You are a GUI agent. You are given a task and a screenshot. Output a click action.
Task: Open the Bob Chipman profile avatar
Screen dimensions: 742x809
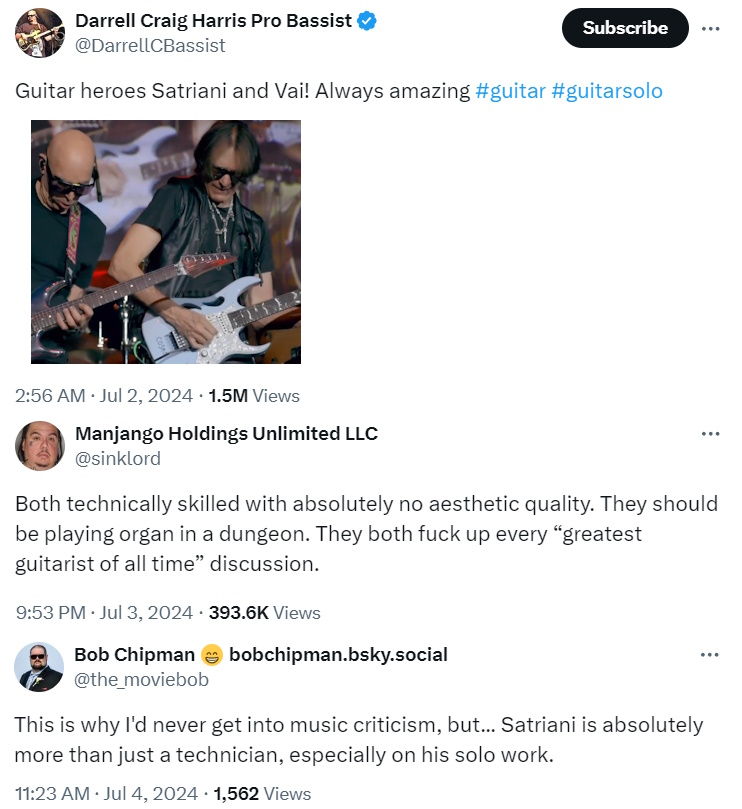point(40,667)
